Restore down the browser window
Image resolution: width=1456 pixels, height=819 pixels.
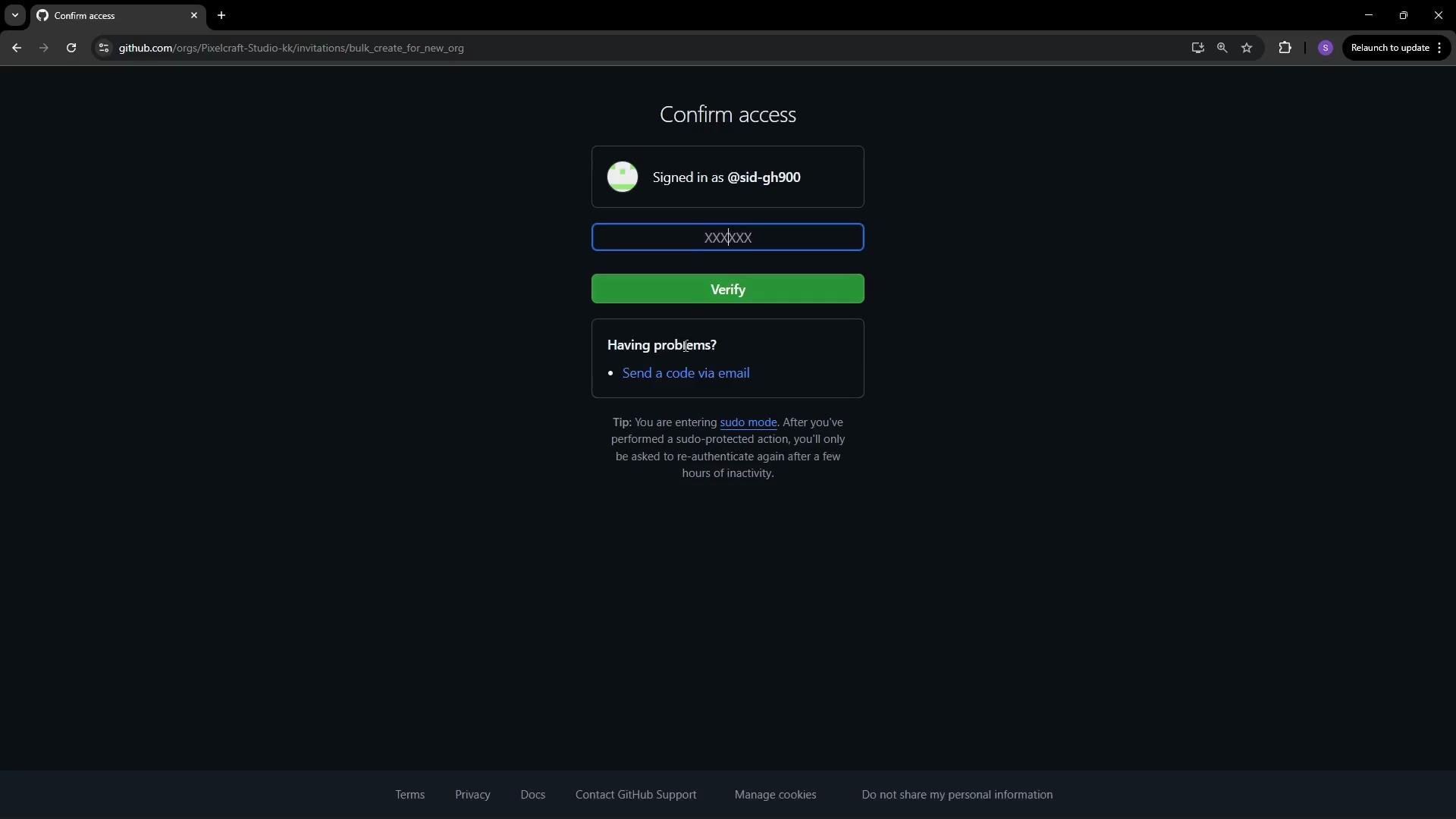coord(1404,15)
